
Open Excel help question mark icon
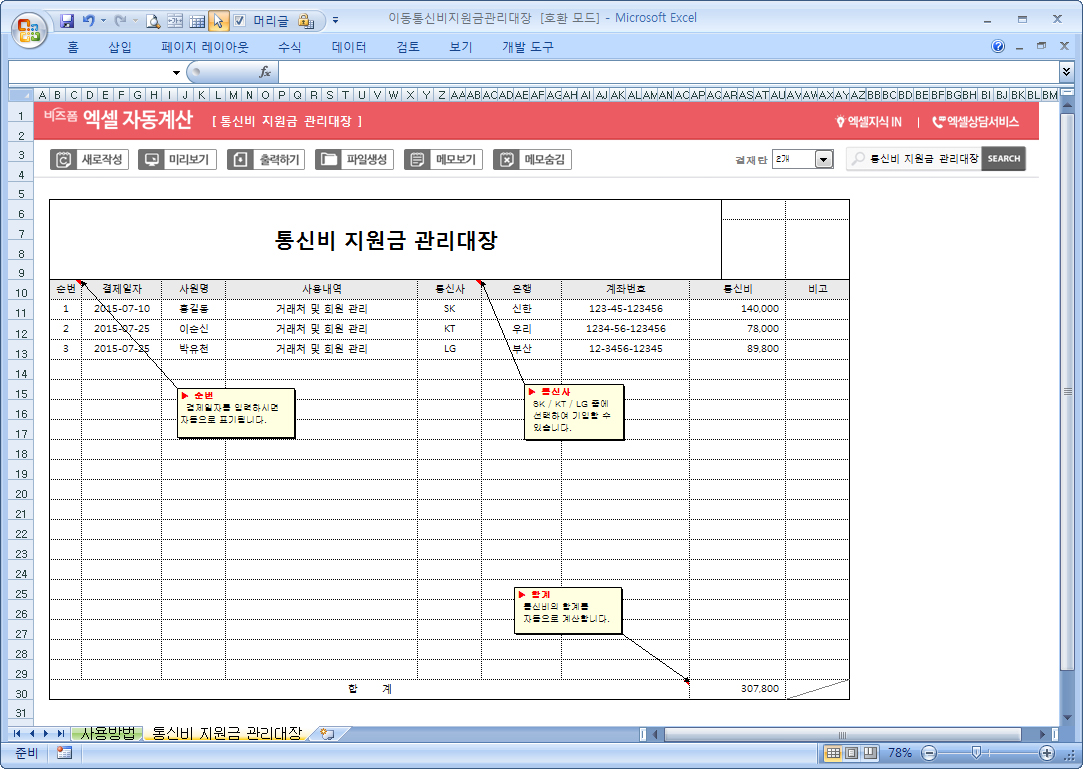[x=997, y=46]
